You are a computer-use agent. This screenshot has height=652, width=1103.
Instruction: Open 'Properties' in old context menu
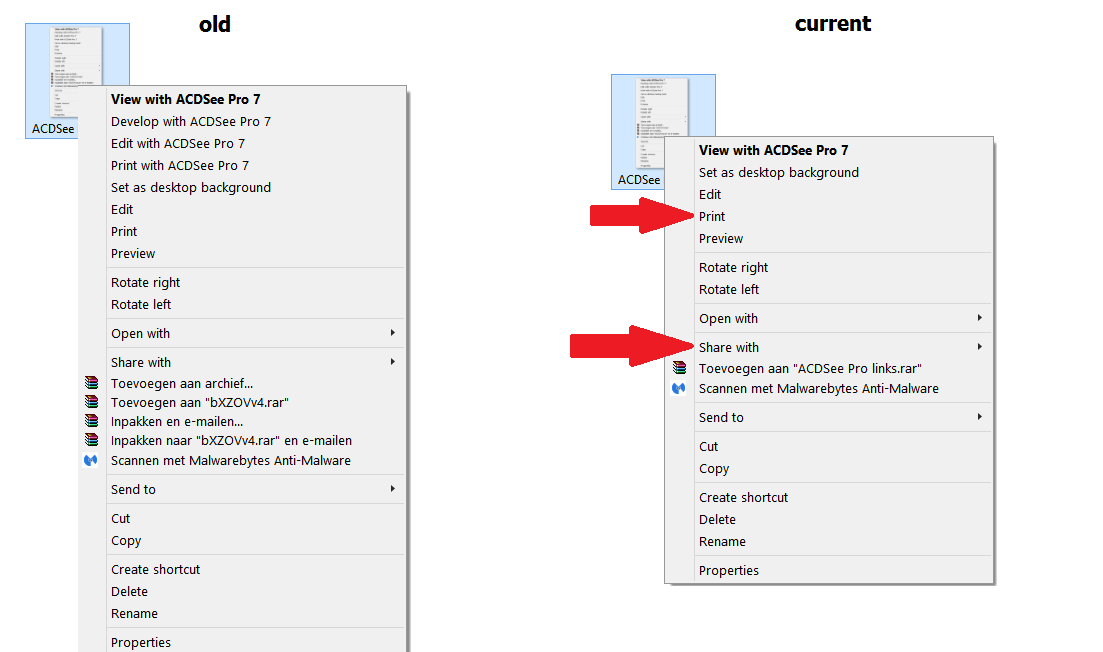pos(141,642)
